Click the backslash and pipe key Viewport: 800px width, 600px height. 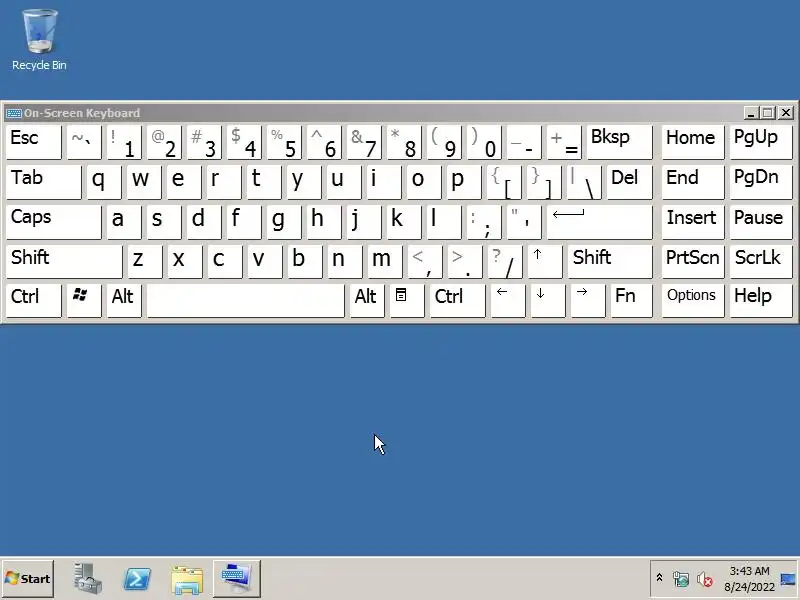coord(584,182)
